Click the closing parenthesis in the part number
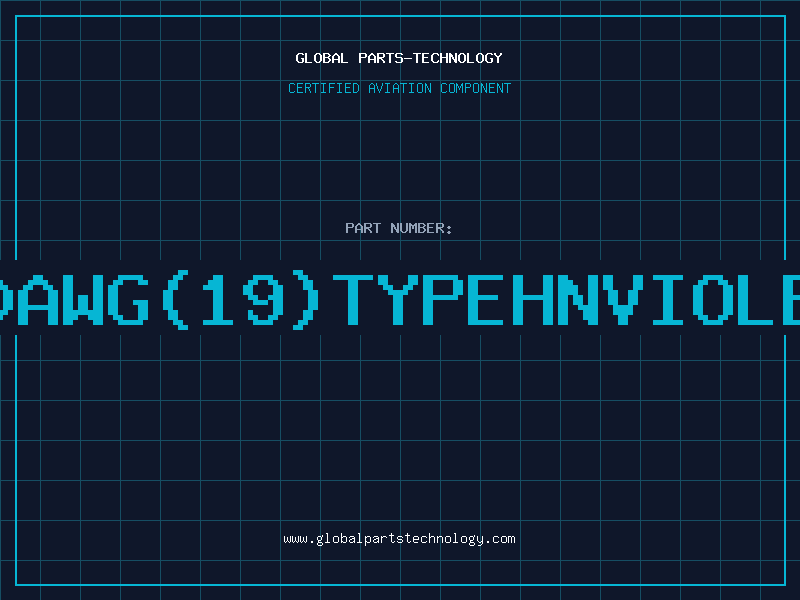 point(306,299)
